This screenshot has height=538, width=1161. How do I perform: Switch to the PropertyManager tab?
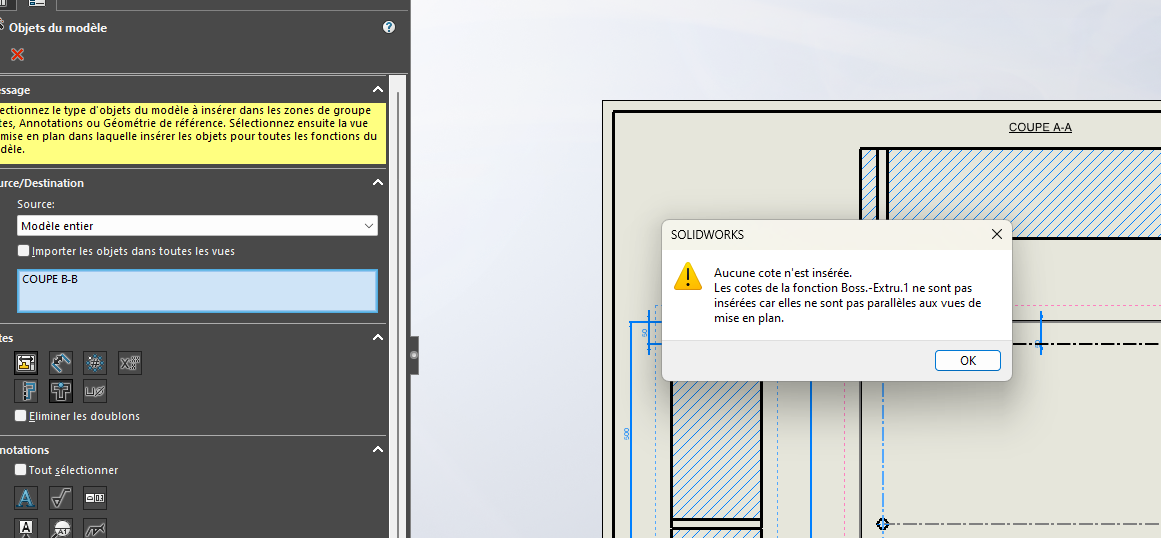pyautogui.click(x=36, y=4)
